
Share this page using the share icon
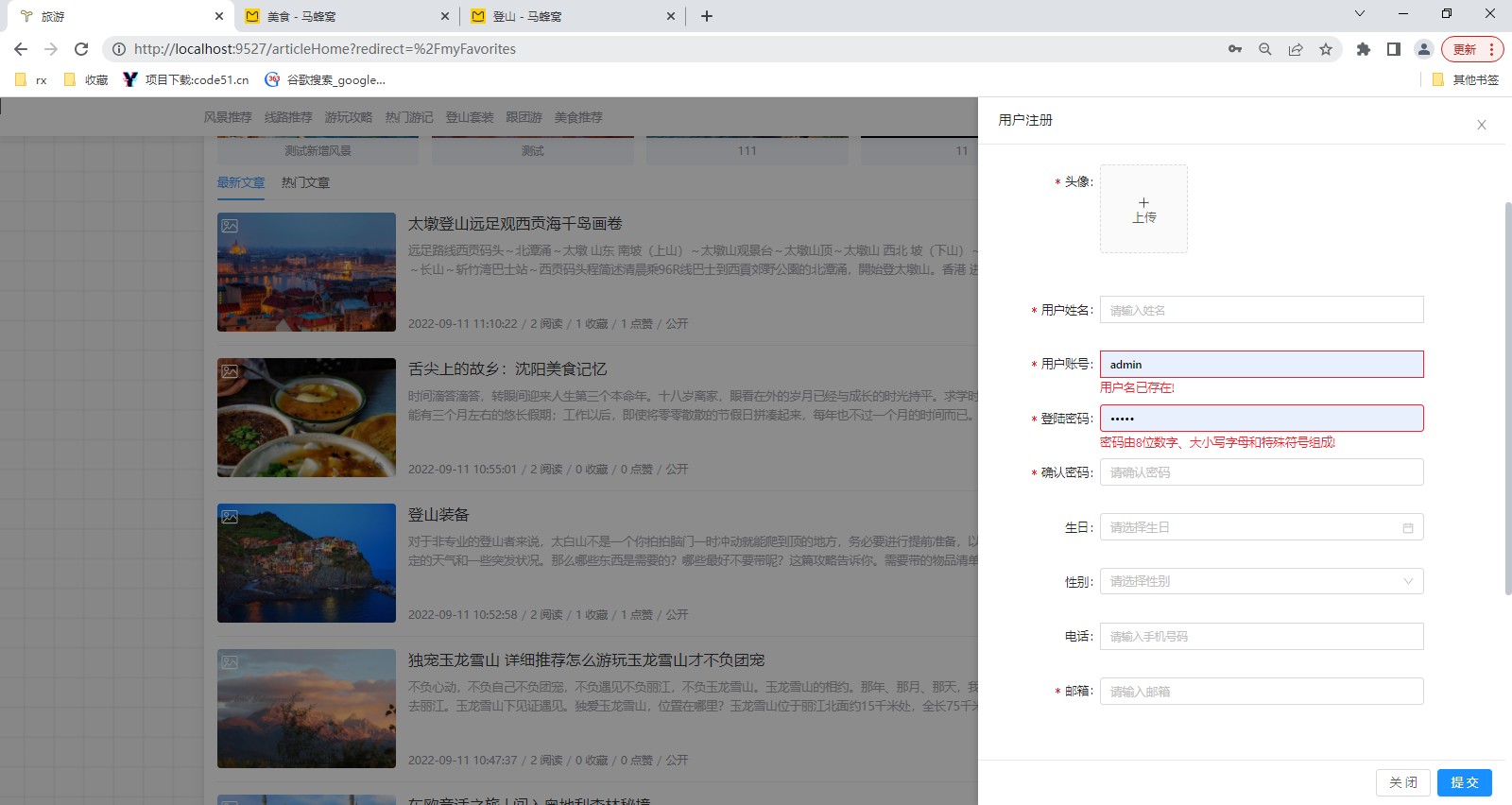click(1296, 49)
